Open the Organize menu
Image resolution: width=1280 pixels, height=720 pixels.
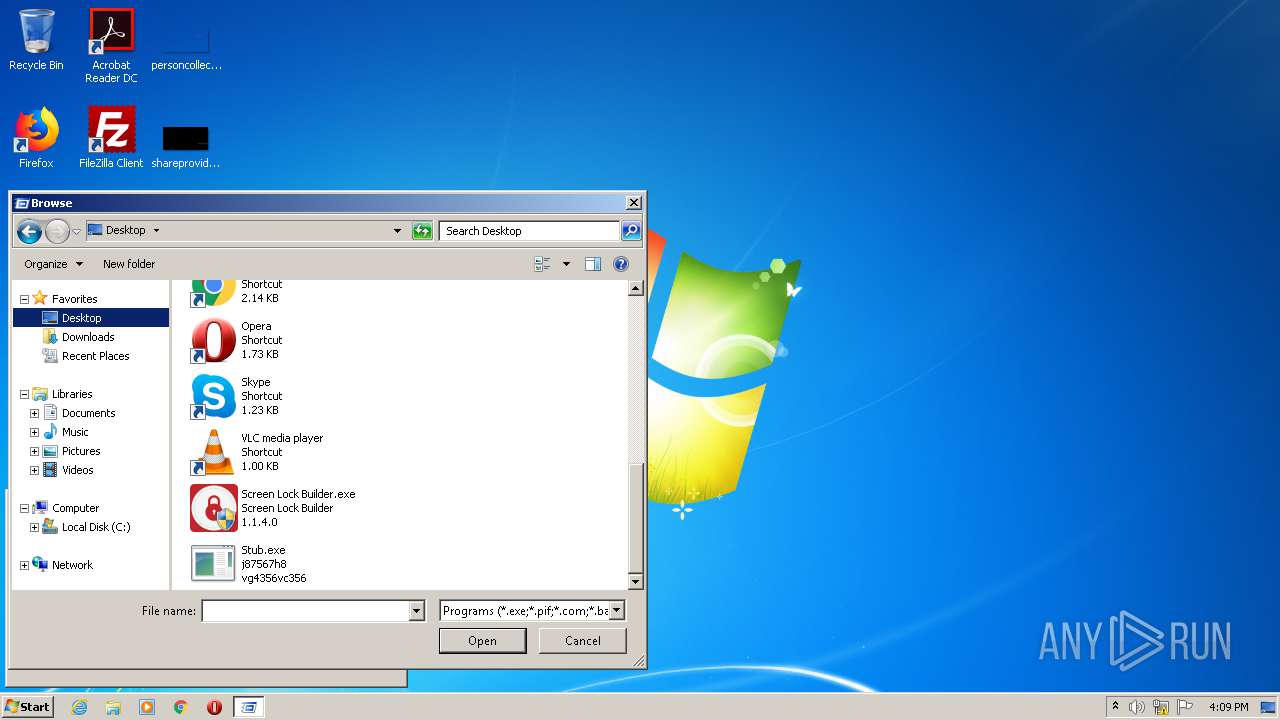point(54,264)
